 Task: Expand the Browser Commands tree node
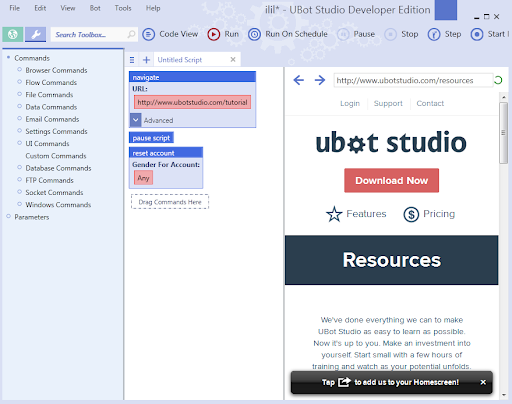[19, 70]
